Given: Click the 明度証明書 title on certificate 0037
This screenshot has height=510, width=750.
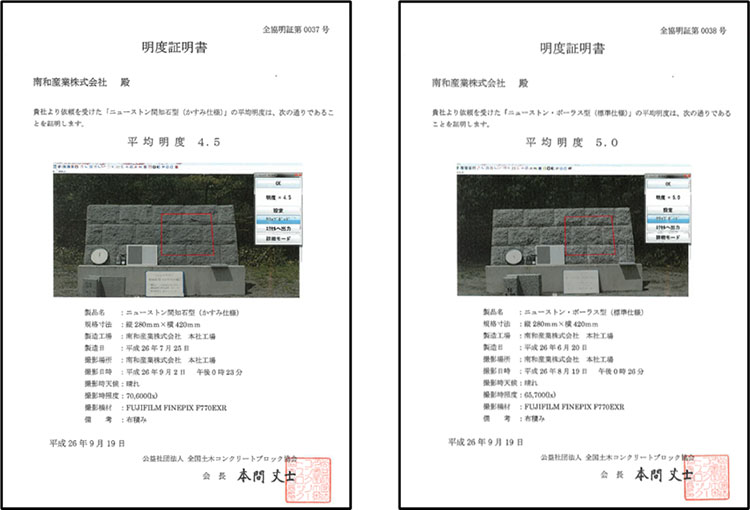Looking at the screenshot, I should (174, 47).
